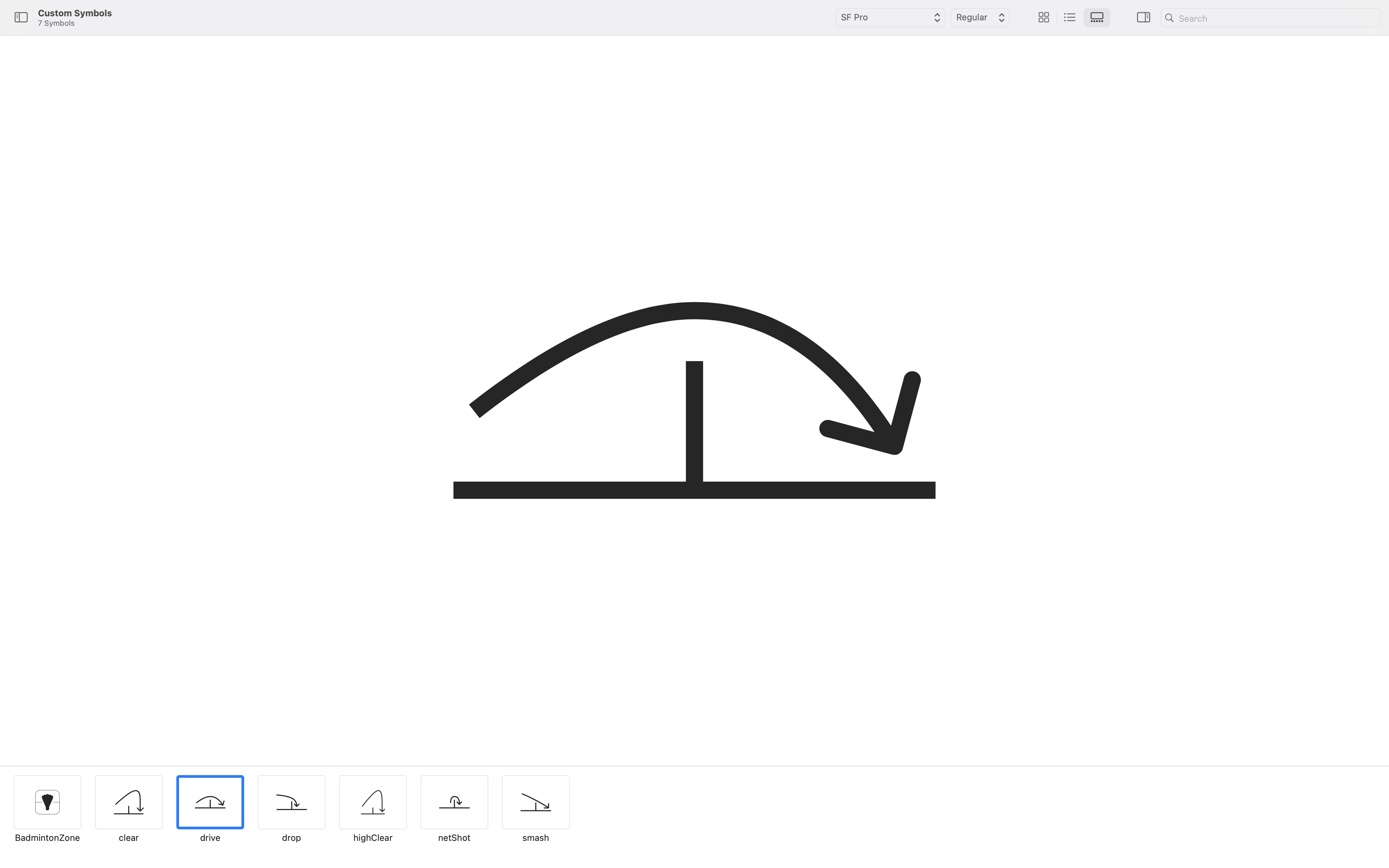The width and height of the screenshot is (1389, 868).
Task: Select the drive symbol thumbnail
Action: (x=210, y=802)
